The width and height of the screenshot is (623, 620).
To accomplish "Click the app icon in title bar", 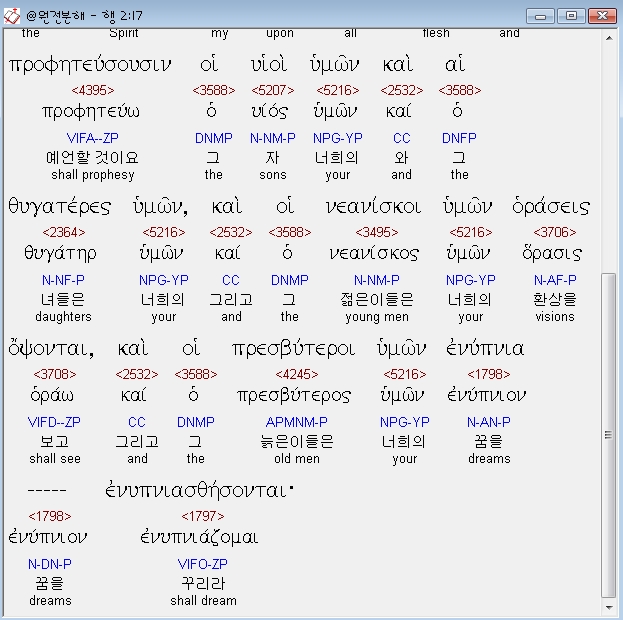I will click(12, 16).
